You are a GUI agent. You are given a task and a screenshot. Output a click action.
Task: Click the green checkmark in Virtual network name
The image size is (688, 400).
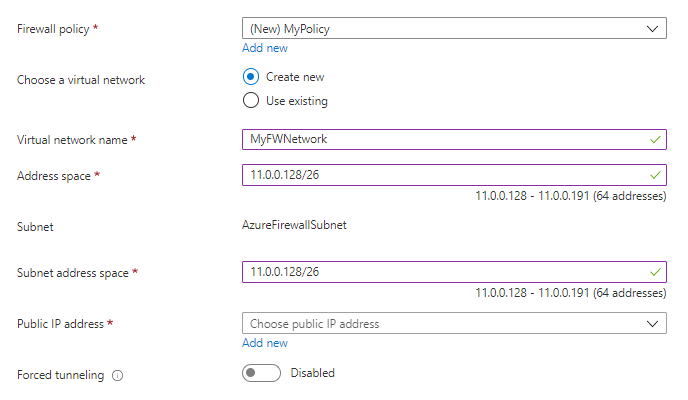pyautogui.click(x=655, y=140)
